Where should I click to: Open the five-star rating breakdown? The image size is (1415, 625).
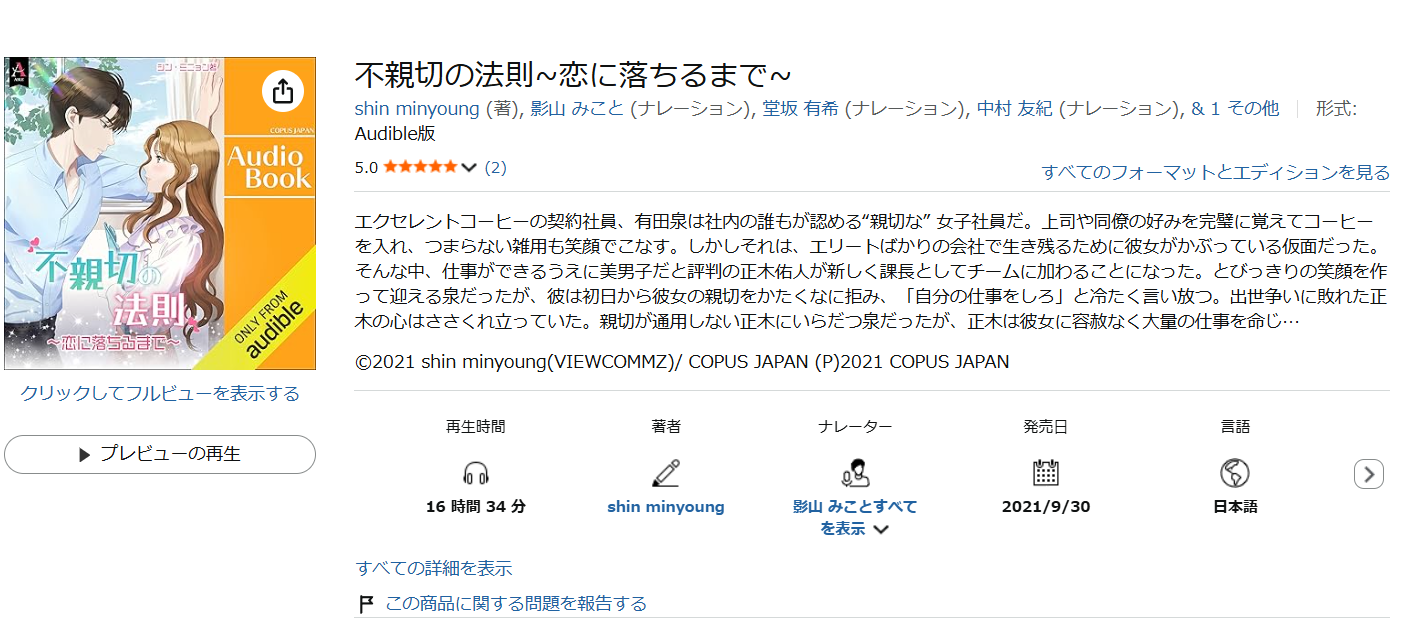(420, 167)
